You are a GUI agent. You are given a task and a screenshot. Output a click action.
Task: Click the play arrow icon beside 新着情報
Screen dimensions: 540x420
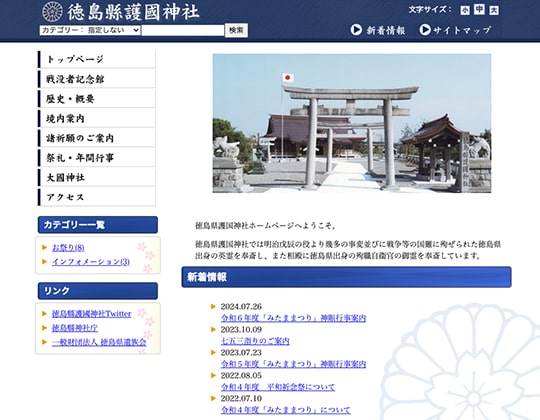[x=356, y=30]
